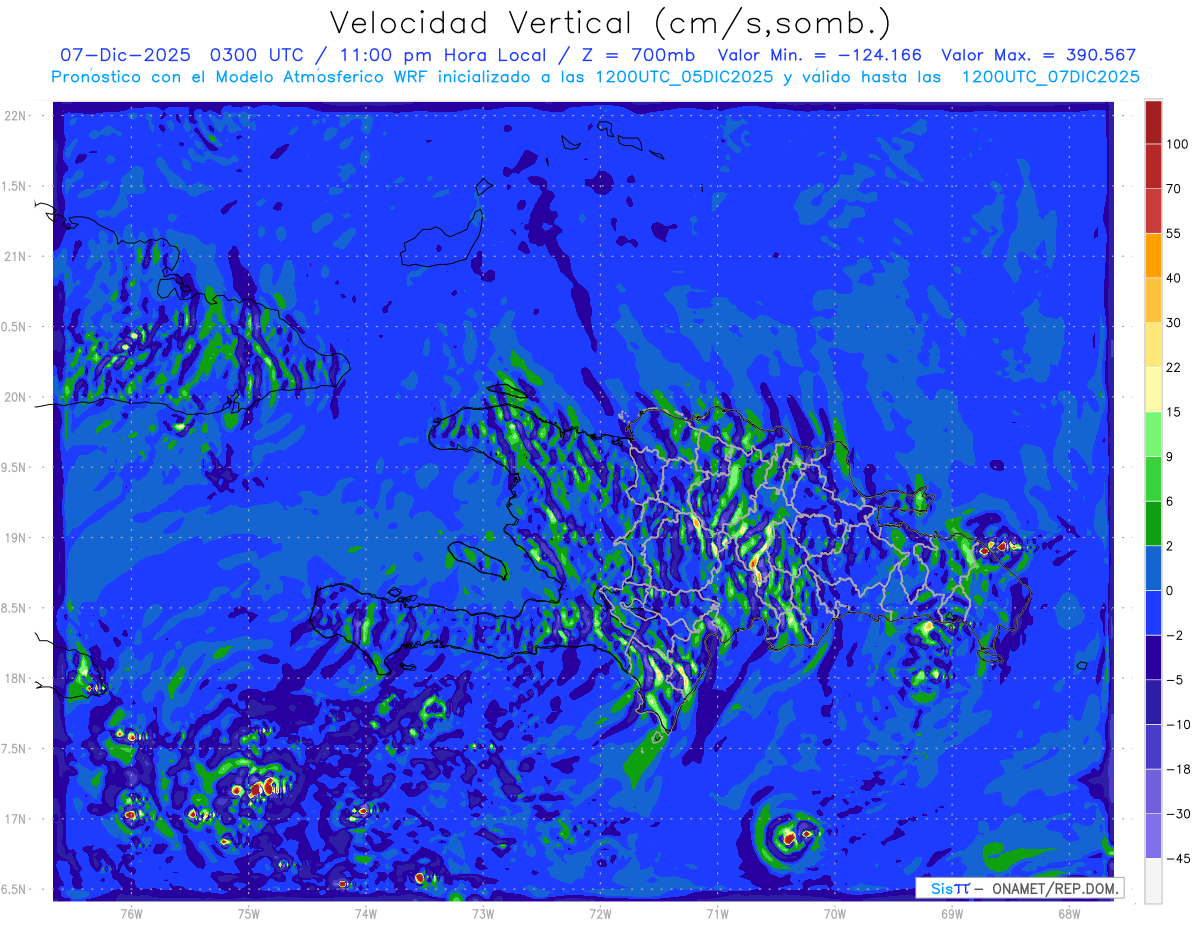Click the '18N' latitude label

click(x=15, y=678)
